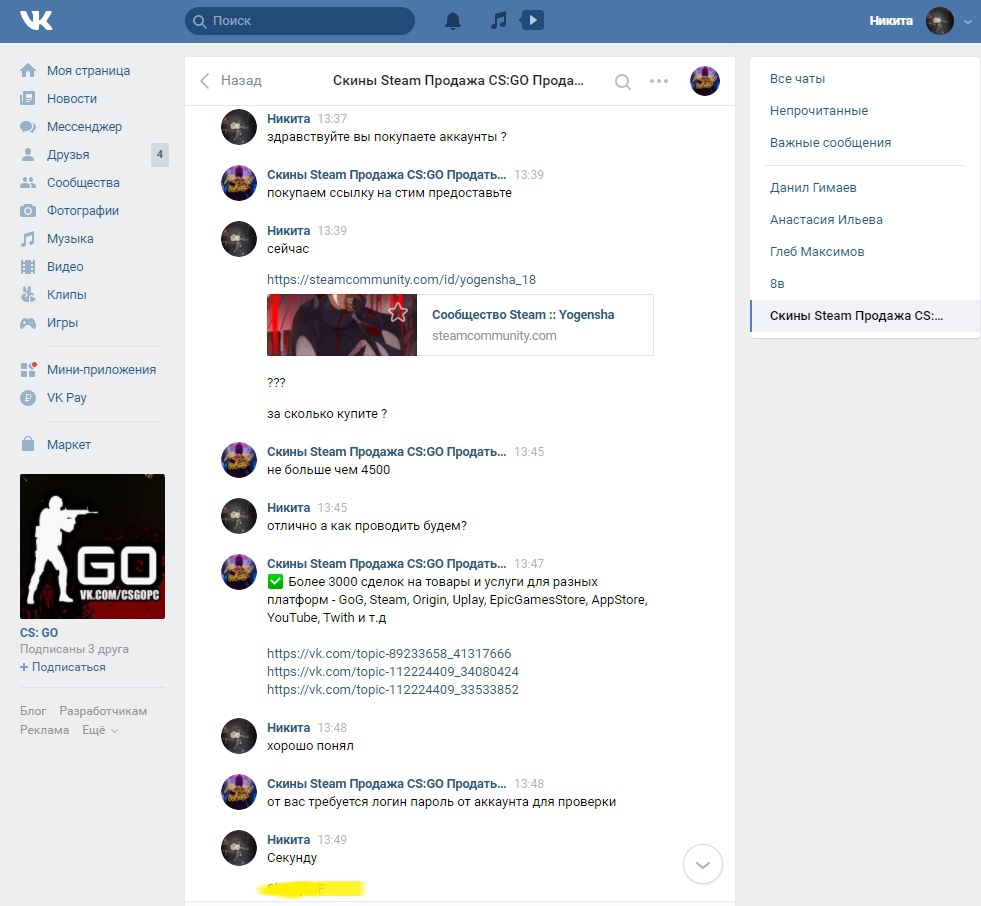Open the steamcommunity.com/id/yogensha_18 link
This screenshot has width=981, height=906.
tap(401, 280)
